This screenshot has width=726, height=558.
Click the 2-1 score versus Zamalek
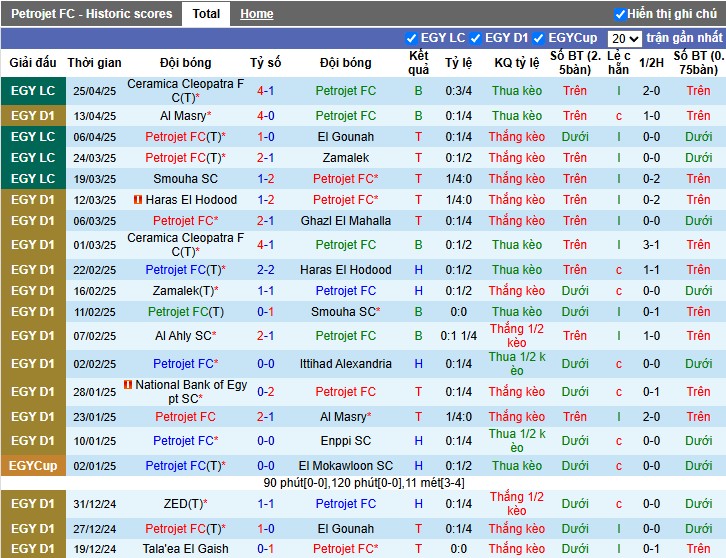tap(266, 158)
